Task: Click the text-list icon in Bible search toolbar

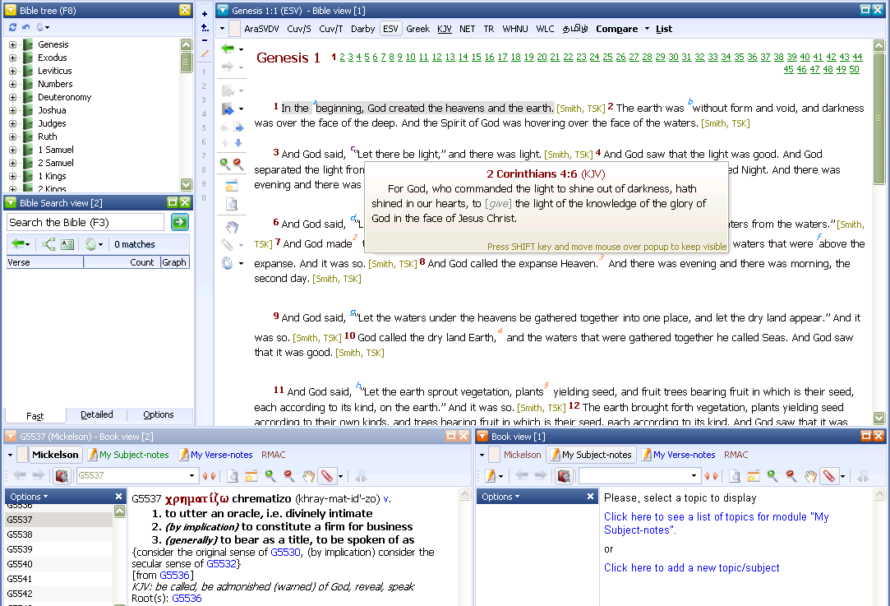Action: pos(68,245)
